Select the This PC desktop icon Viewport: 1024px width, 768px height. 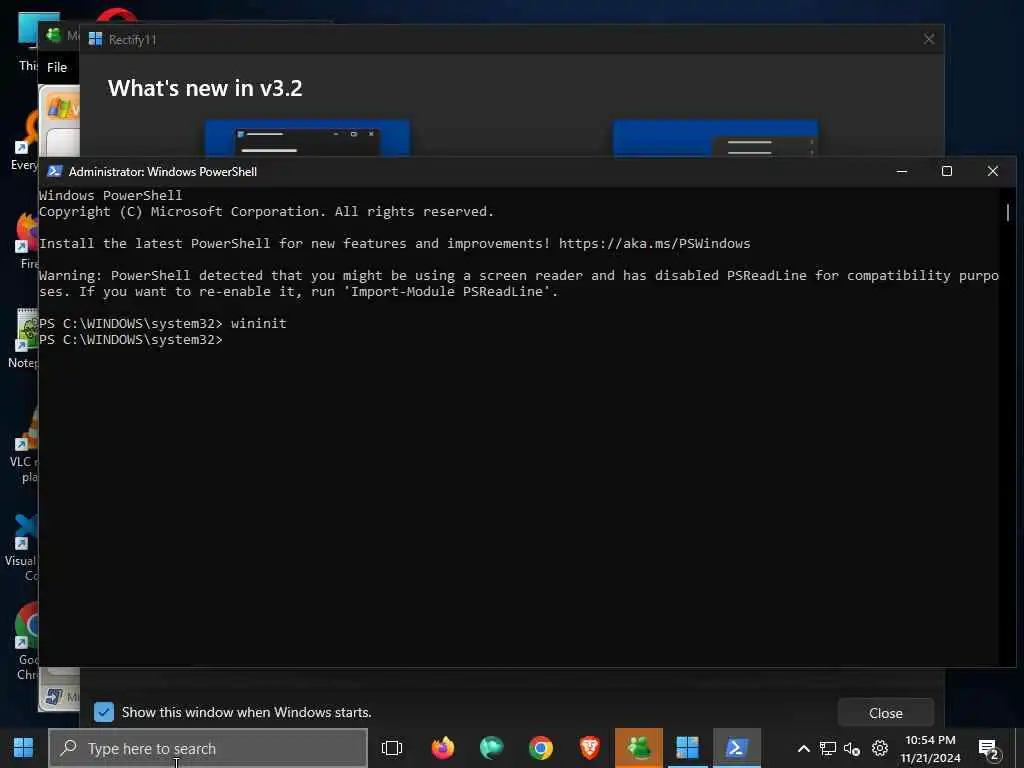[27, 40]
